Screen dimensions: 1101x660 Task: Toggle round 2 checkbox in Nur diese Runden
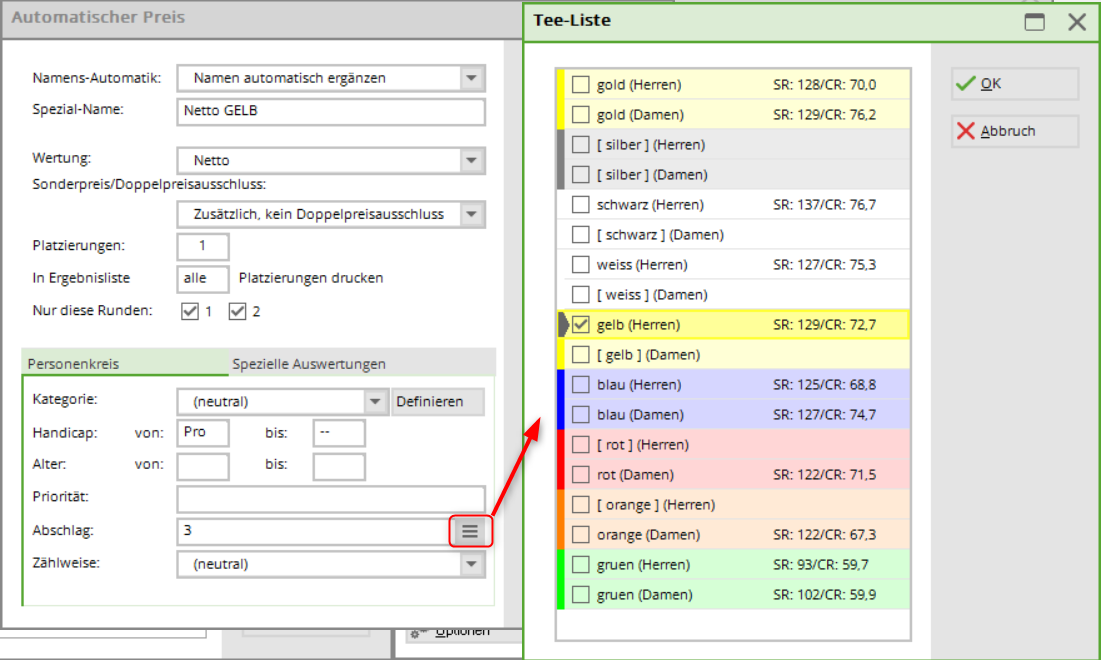click(238, 311)
